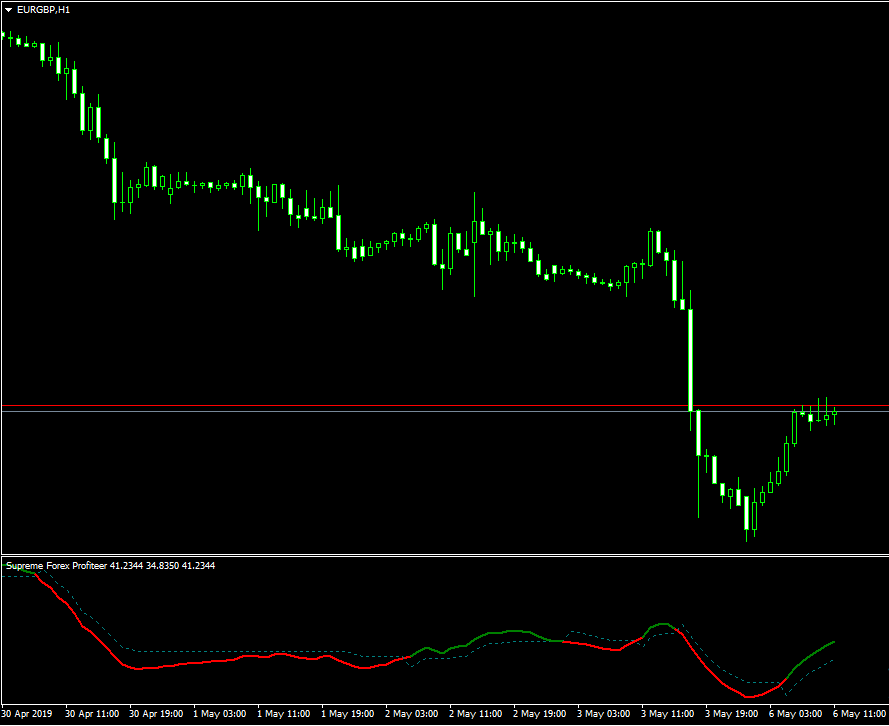Select the red indicator line's lowest trough
Image resolution: width=889 pixels, height=726 pixels.
tap(750, 696)
